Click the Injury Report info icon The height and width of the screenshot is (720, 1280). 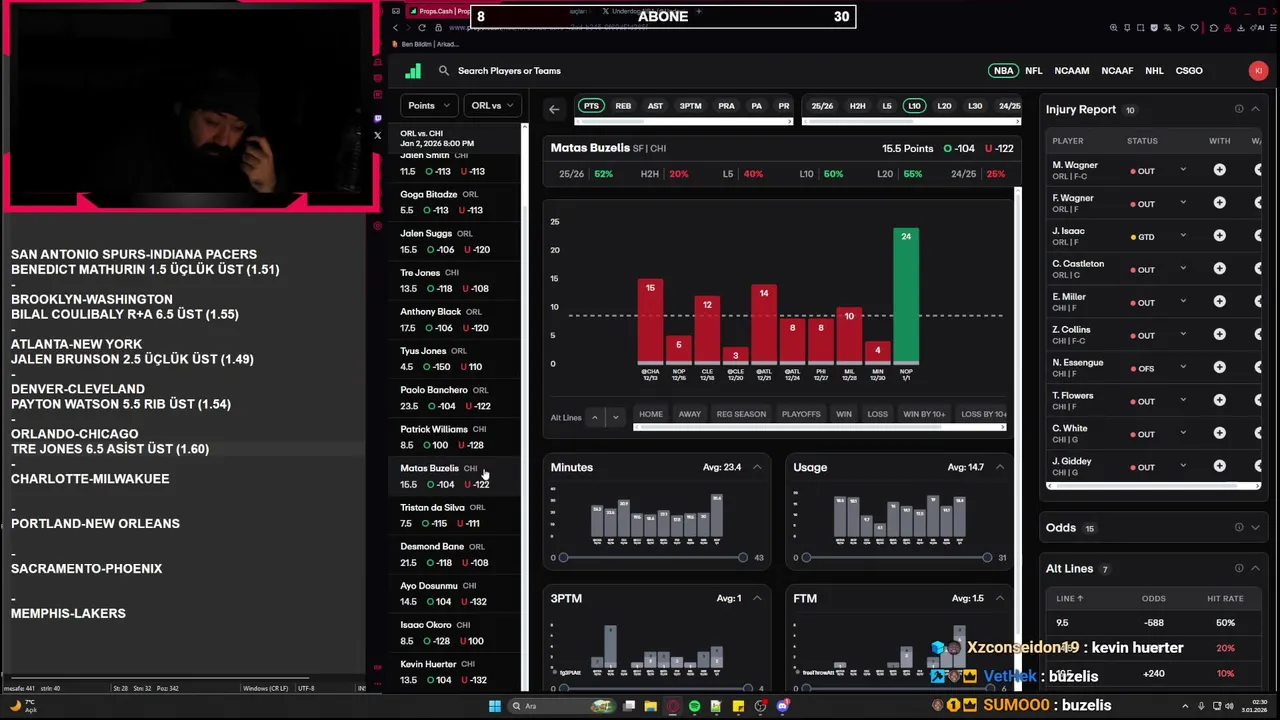(1239, 109)
